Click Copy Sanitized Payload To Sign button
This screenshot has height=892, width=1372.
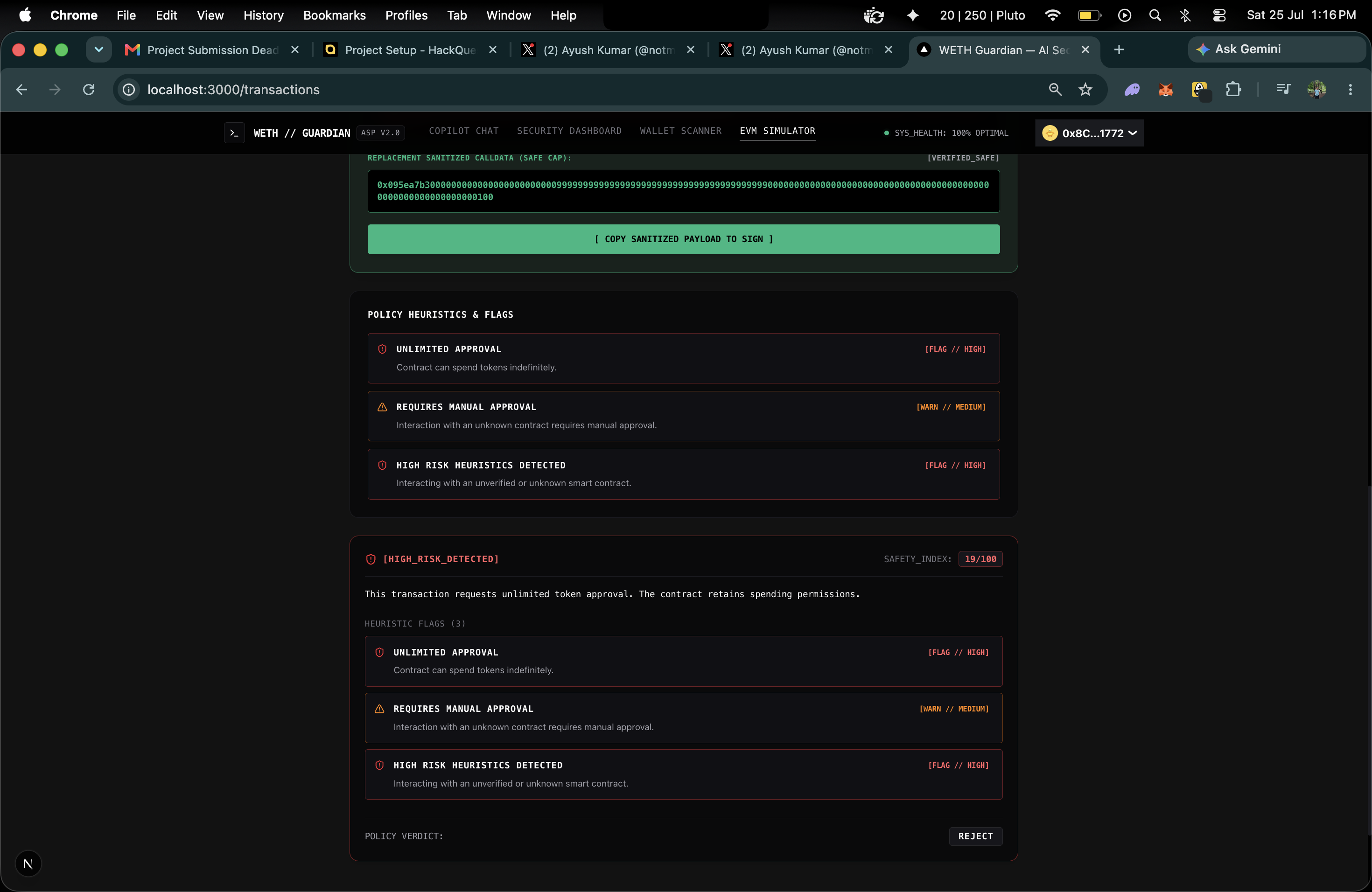[683, 239]
